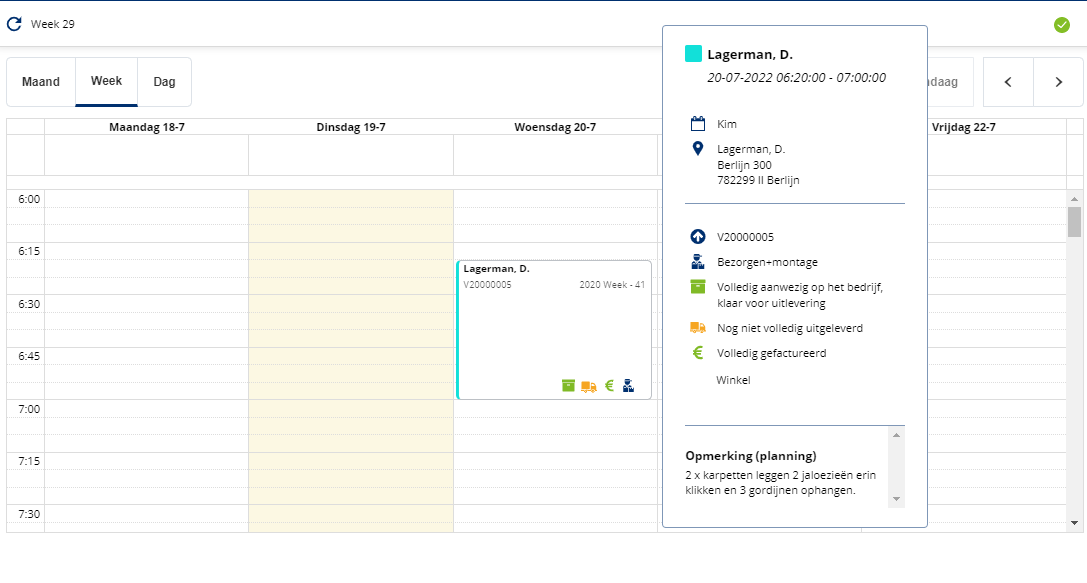Select the Dag view tab
The width and height of the screenshot is (1087, 583).
[x=164, y=82]
